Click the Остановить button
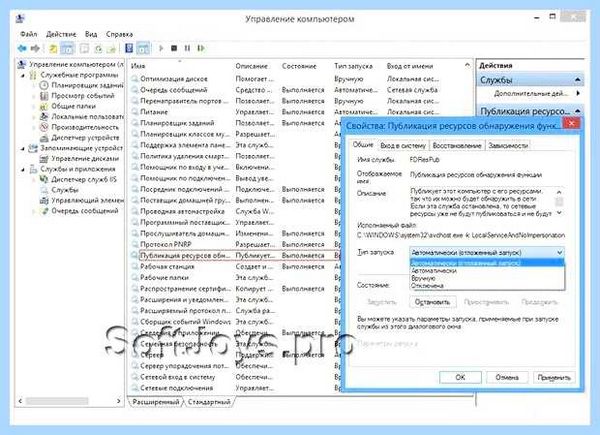 pyautogui.click(x=432, y=302)
